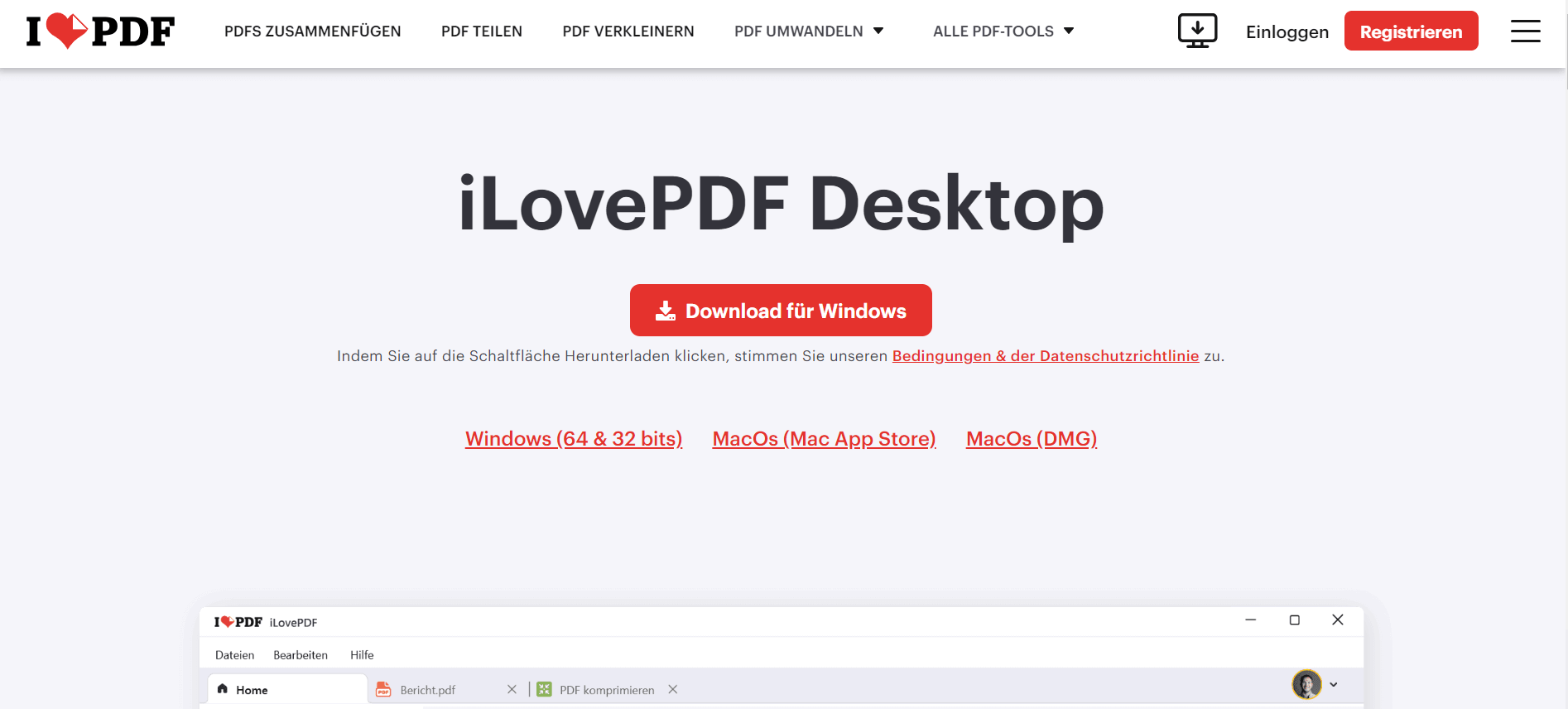Open the desktop app download monitor icon
Viewport: 1568px width, 709px height.
[x=1197, y=31]
